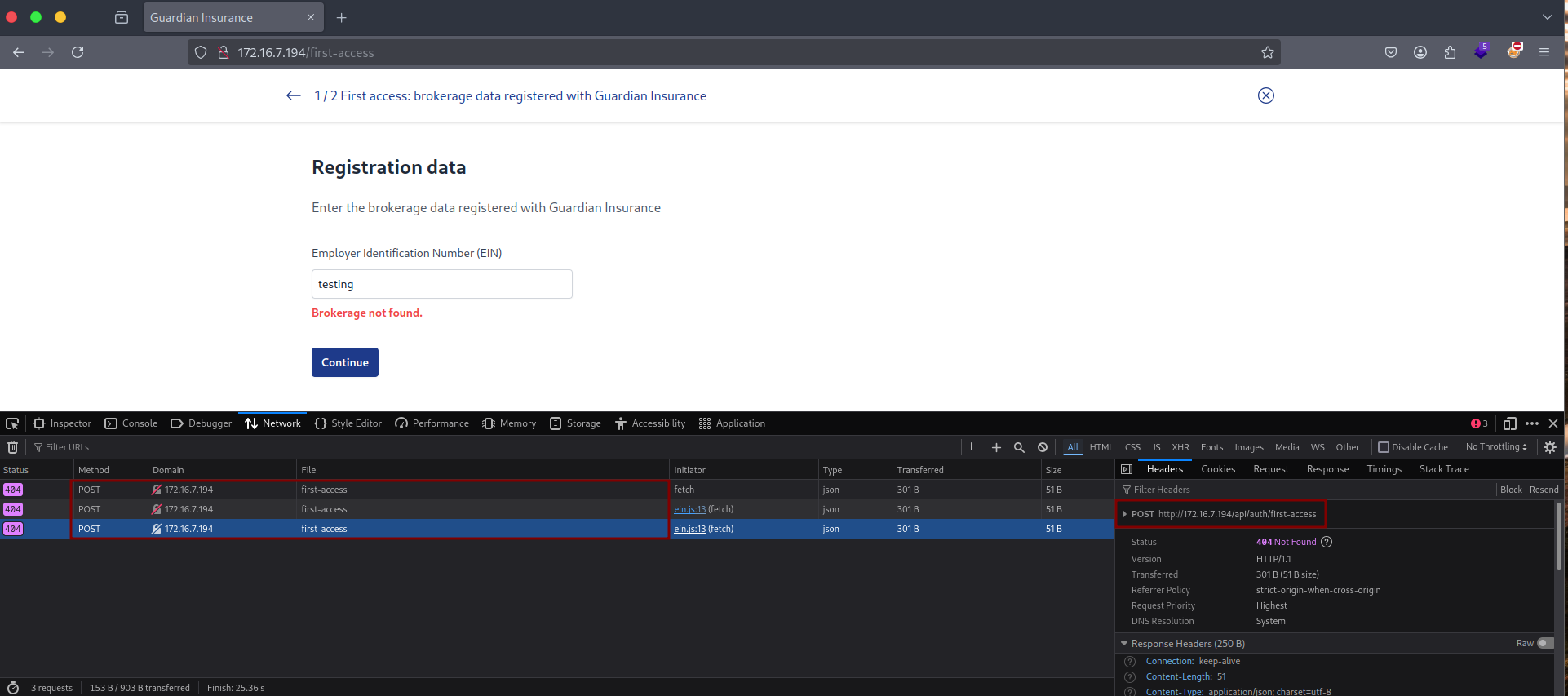Open the ein.js:13 initiator link

(x=689, y=509)
